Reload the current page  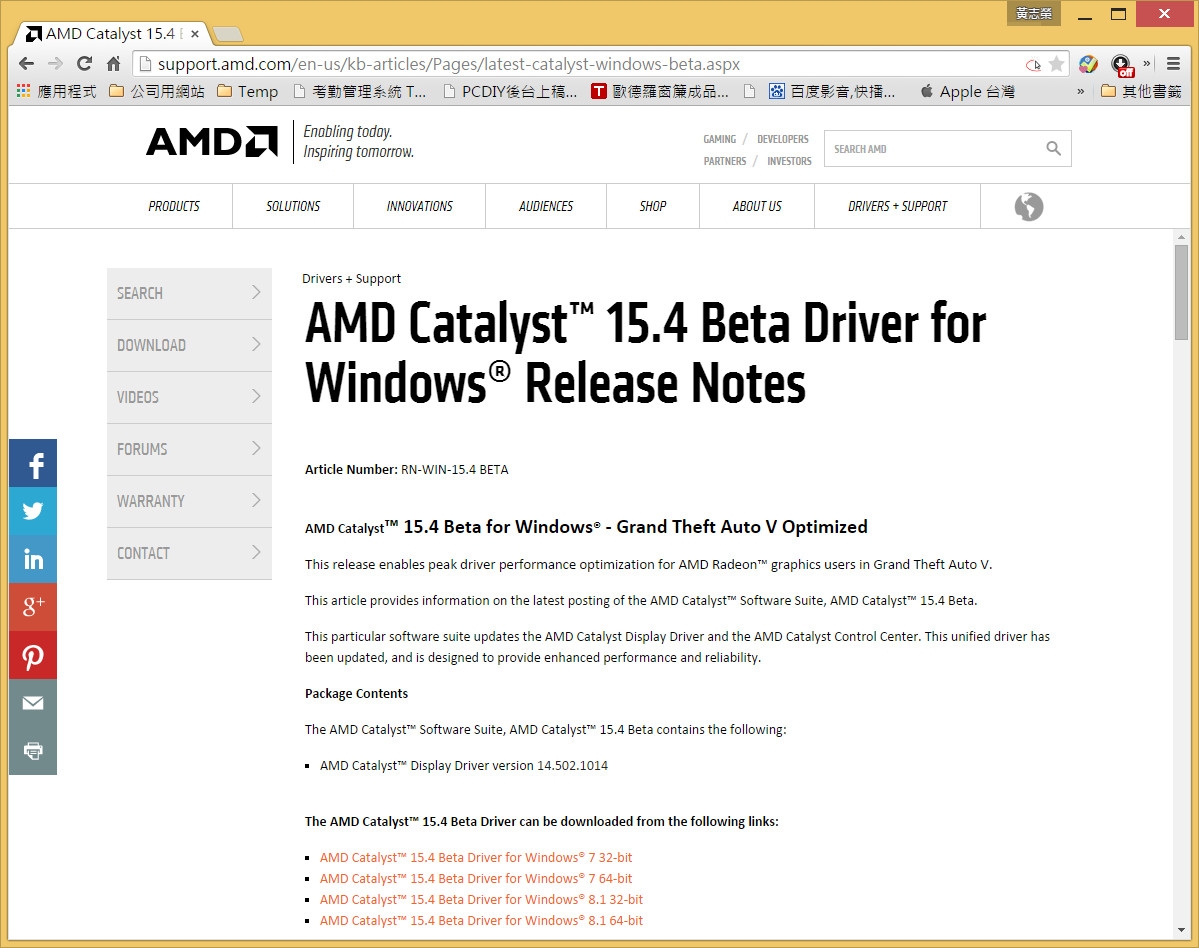click(84, 64)
